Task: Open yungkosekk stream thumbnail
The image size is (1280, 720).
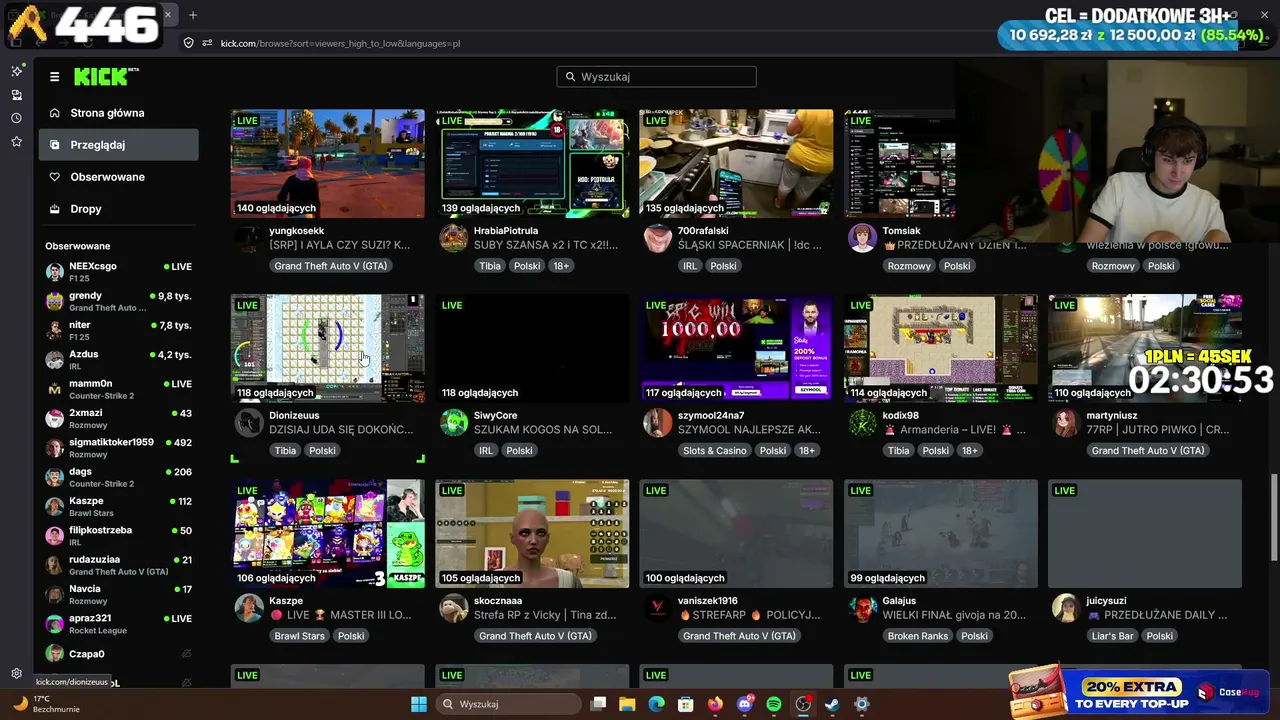Action: (x=328, y=163)
